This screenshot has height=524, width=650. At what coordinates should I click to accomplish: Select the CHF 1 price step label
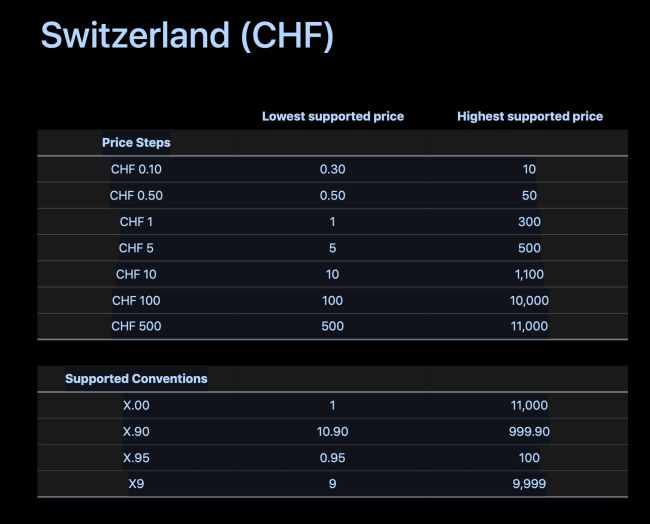136,222
